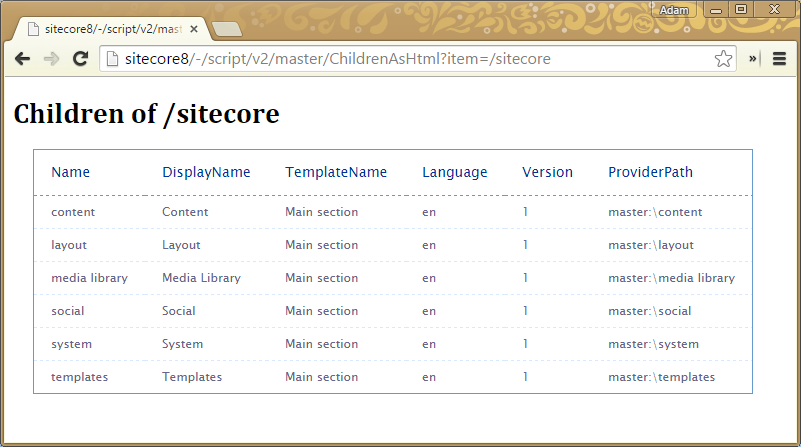Open a new browser tab
Screen dimensions: 801x447
click(x=226, y=29)
